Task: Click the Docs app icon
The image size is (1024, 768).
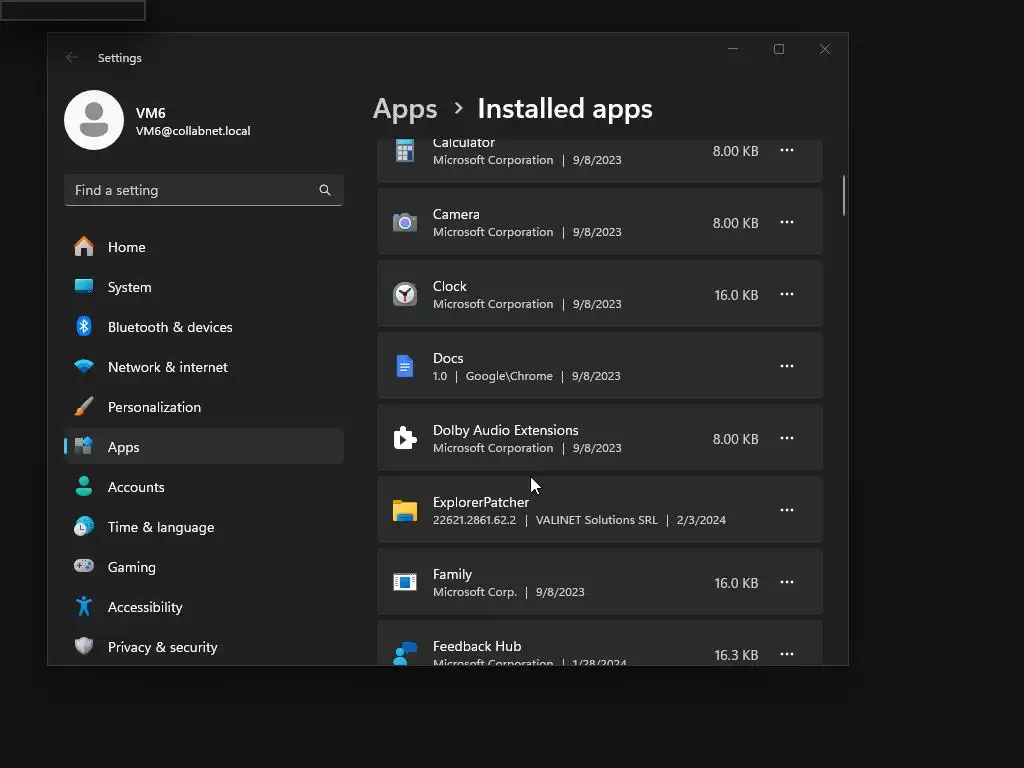Action: [405, 366]
